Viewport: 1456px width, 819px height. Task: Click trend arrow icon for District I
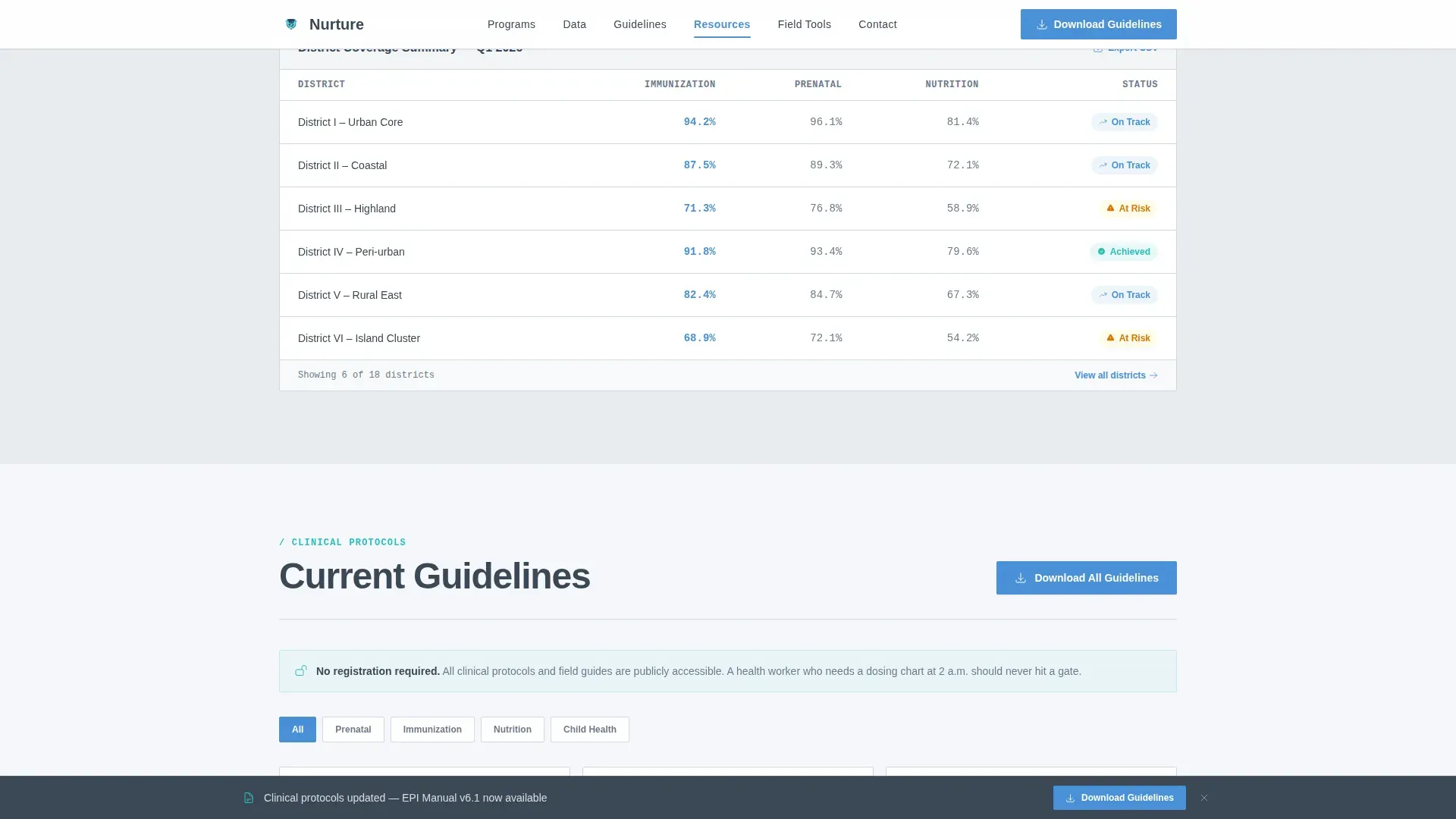(x=1103, y=122)
